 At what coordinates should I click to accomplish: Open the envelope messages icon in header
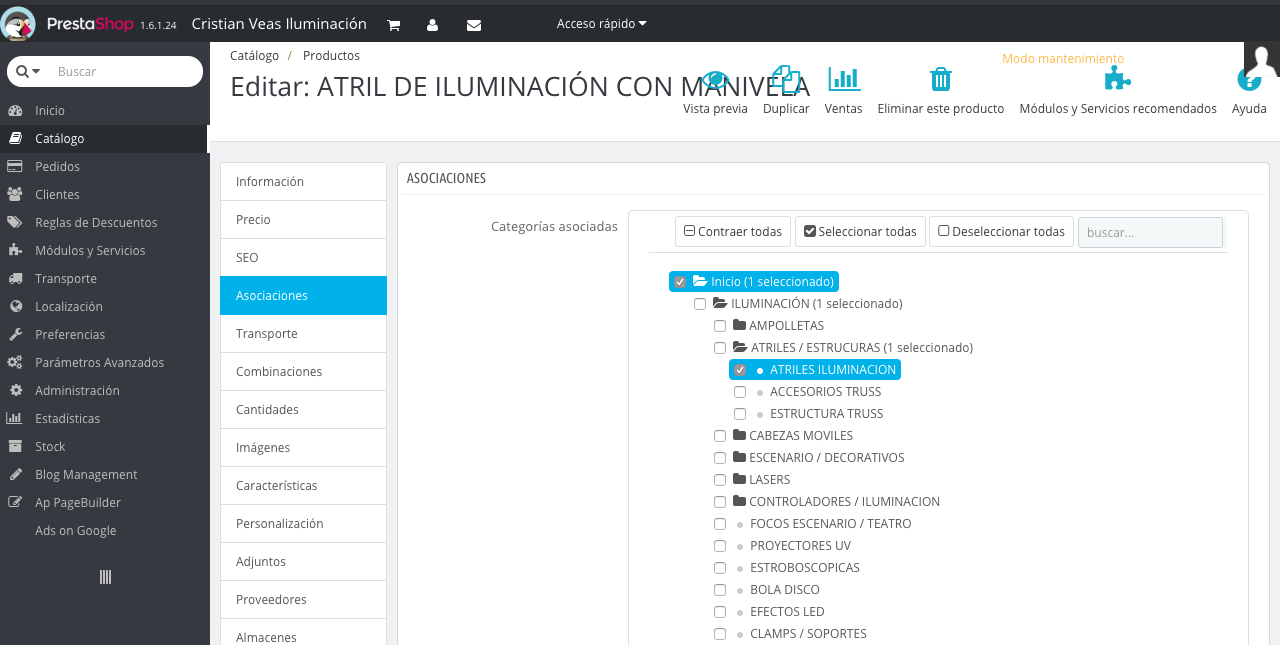474,24
